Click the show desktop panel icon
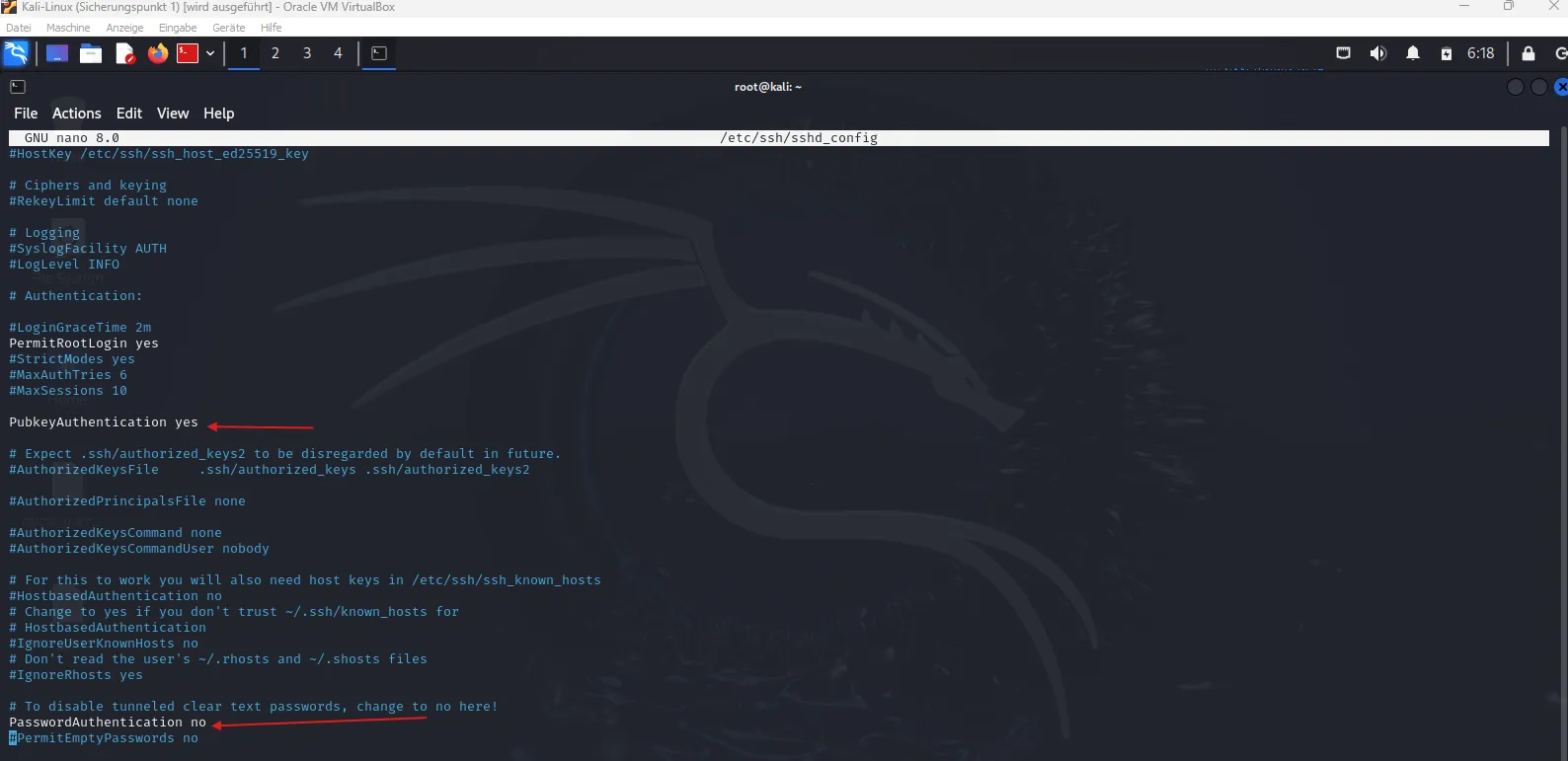Image resolution: width=1568 pixels, height=761 pixels. pos(57,53)
